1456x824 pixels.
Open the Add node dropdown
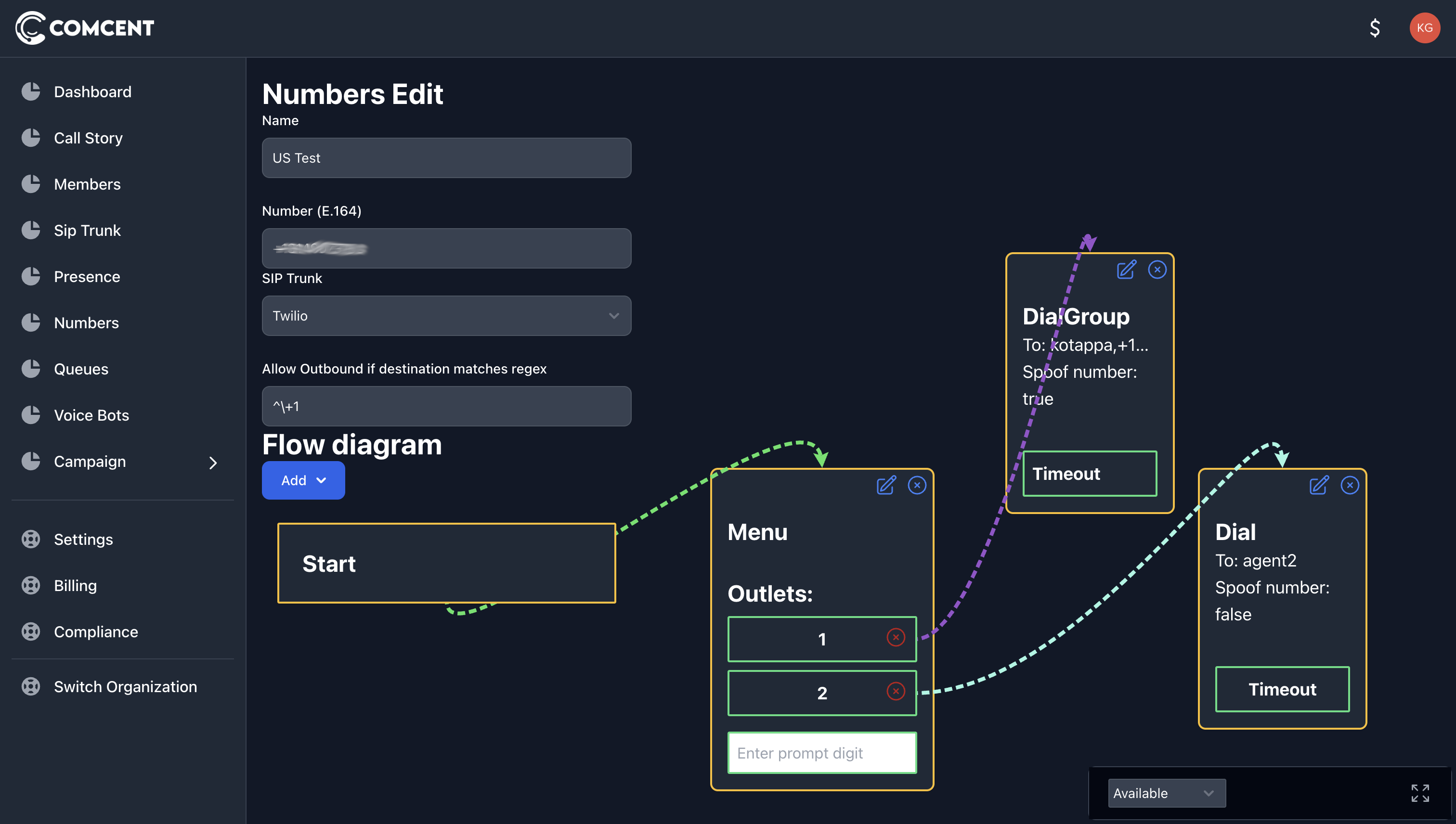pyautogui.click(x=303, y=480)
